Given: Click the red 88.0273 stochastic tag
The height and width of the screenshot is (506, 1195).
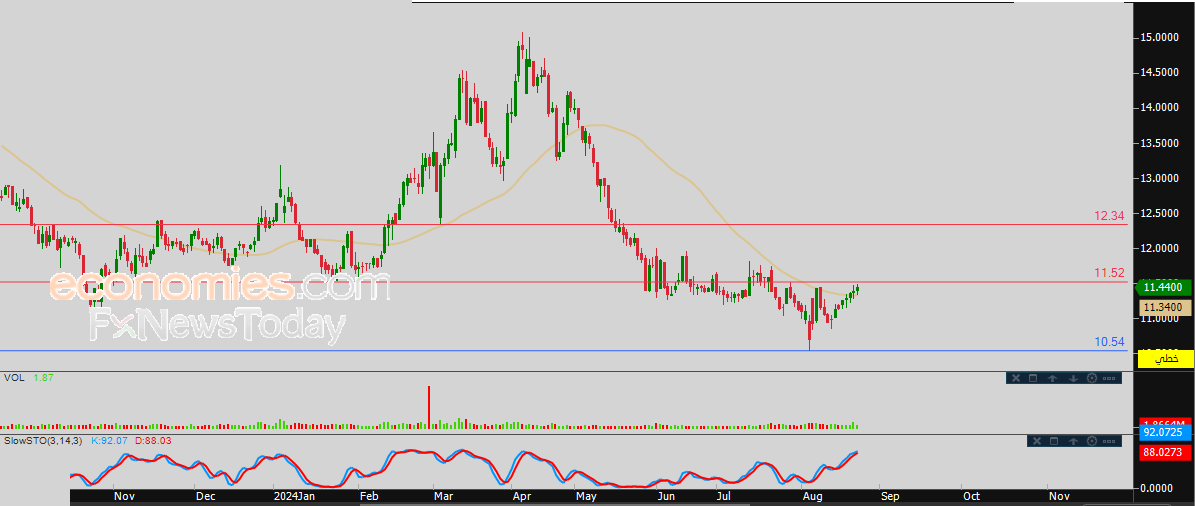Looking at the screenshot, I should click(x=1165, y=453).
